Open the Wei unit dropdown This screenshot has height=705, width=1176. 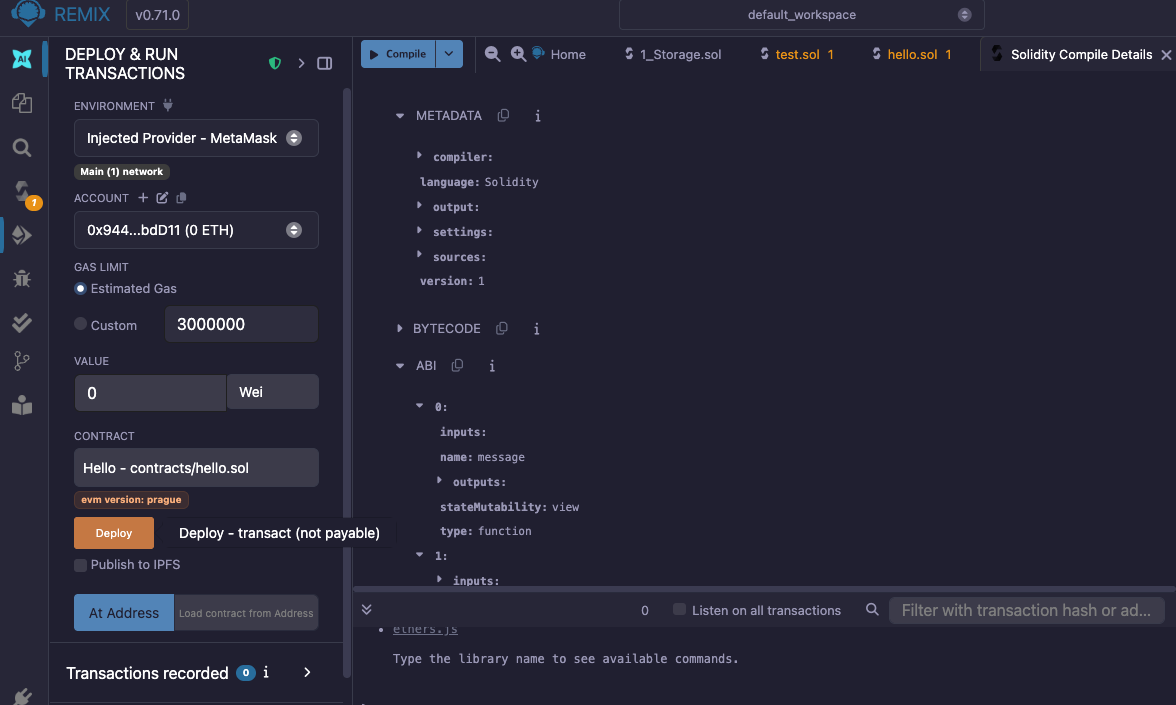(272, 392)
